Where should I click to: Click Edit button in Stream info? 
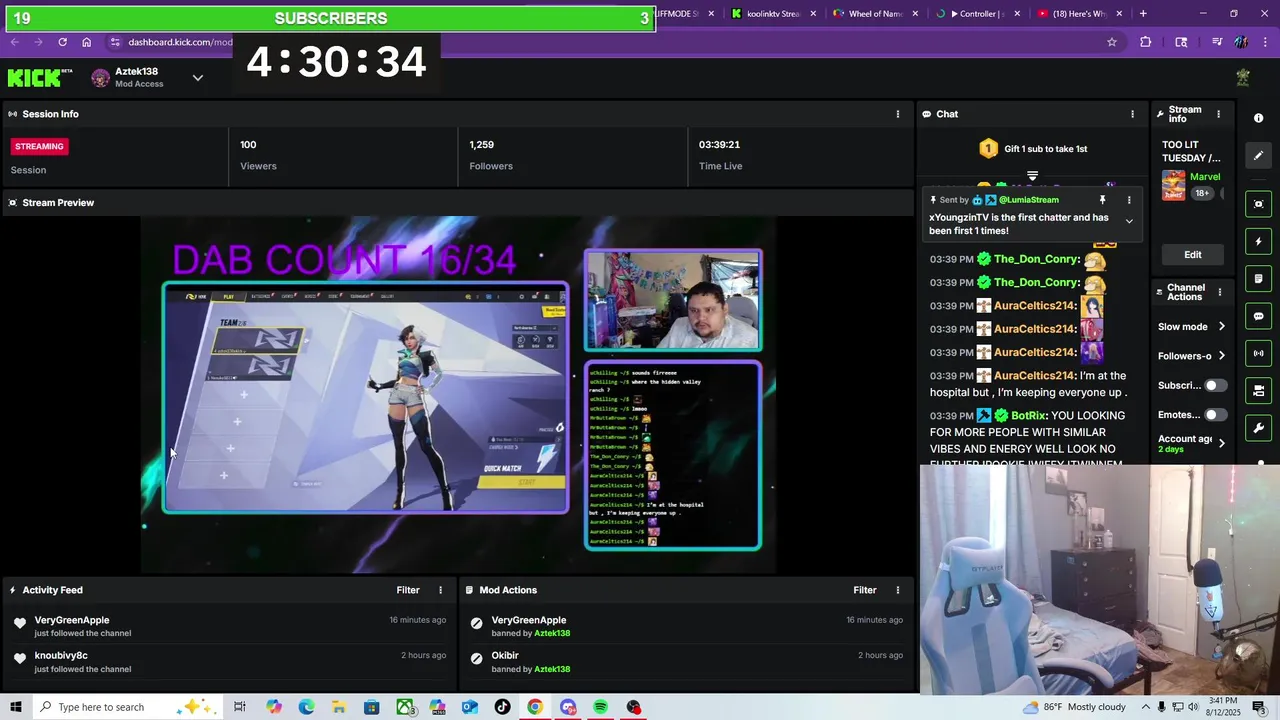pos(1193,254)
